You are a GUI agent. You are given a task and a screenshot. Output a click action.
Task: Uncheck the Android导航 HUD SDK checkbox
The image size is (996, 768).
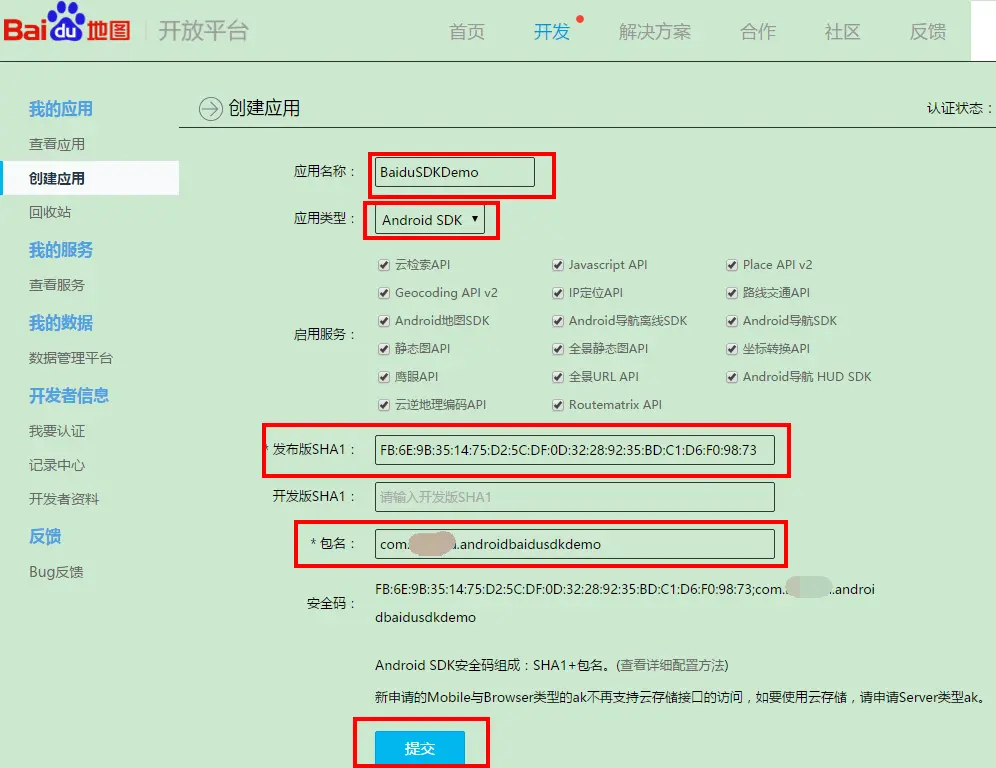[732, 377]
